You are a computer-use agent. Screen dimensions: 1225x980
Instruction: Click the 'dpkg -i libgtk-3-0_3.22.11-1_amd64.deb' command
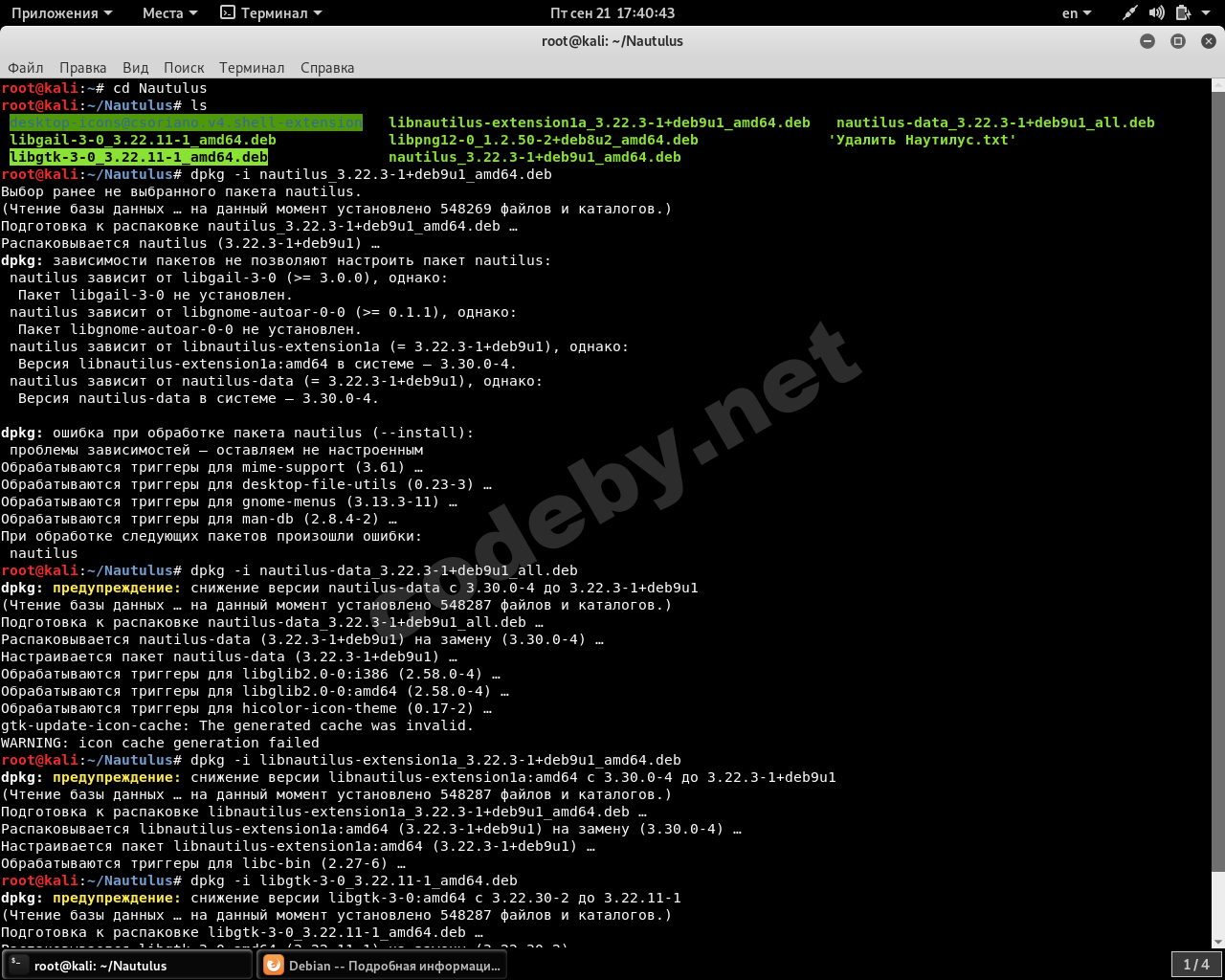(x=354, y=880)
